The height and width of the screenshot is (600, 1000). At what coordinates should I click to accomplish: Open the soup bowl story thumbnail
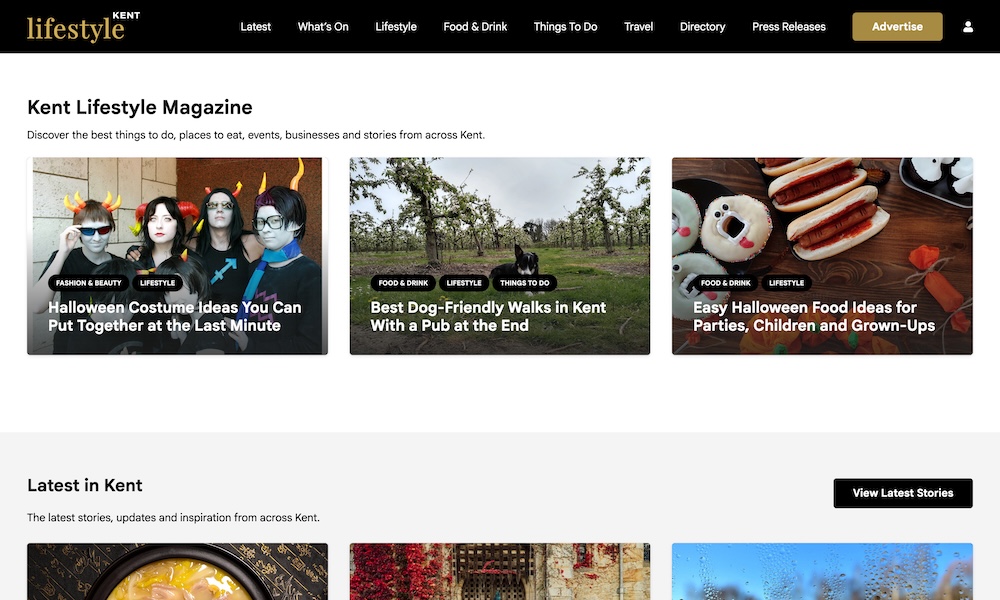(177, 571)
